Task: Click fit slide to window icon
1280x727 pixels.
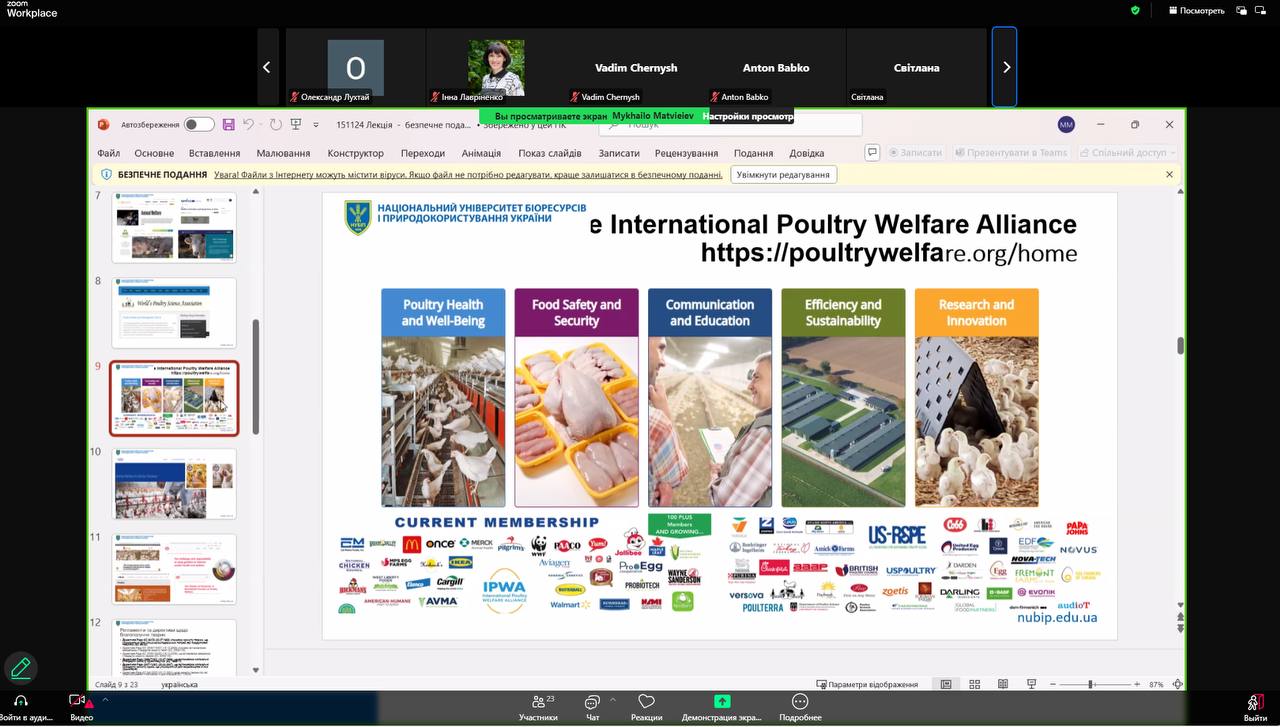Action: click(x=1177, y=684)
